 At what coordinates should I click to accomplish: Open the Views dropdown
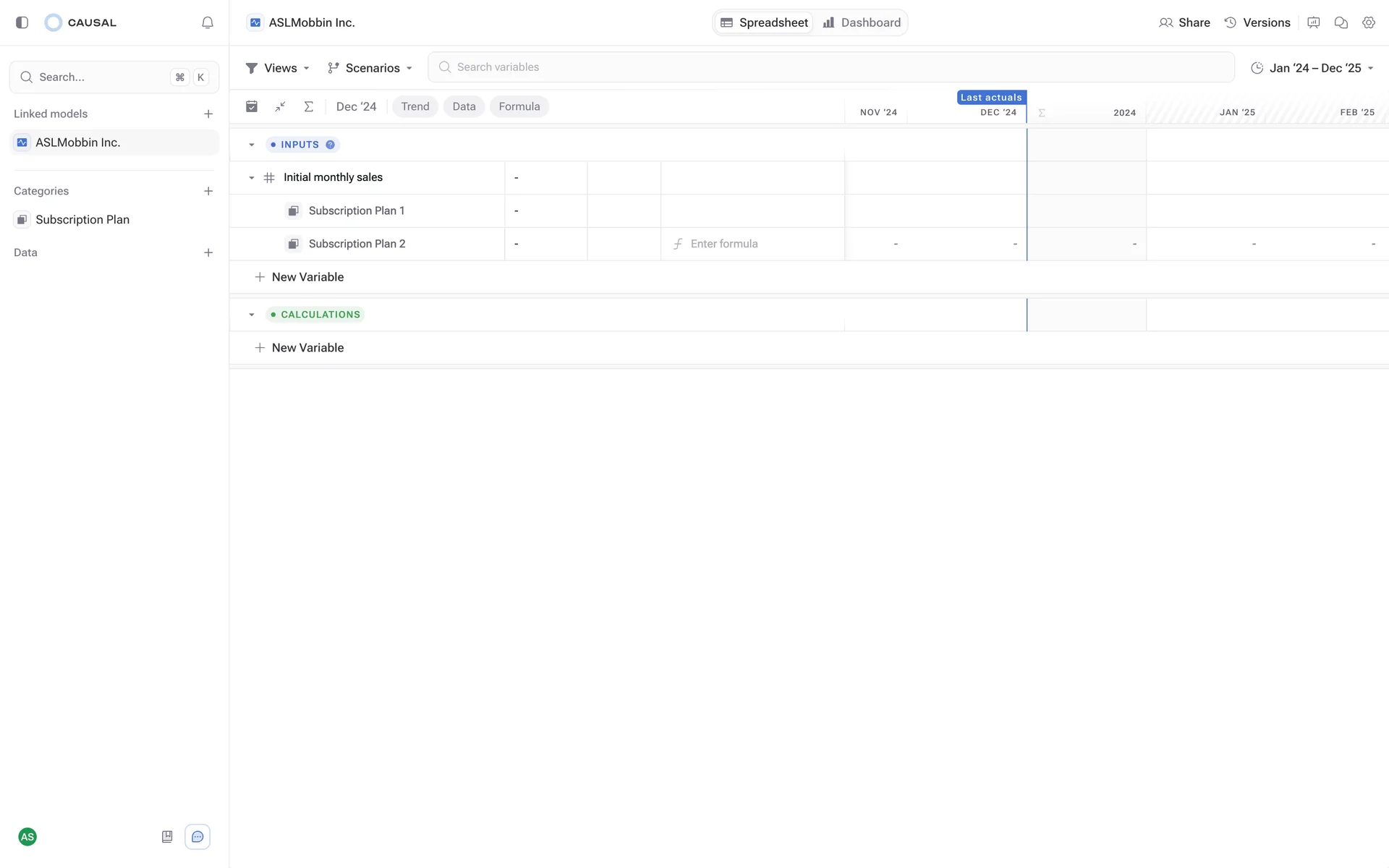279,68
